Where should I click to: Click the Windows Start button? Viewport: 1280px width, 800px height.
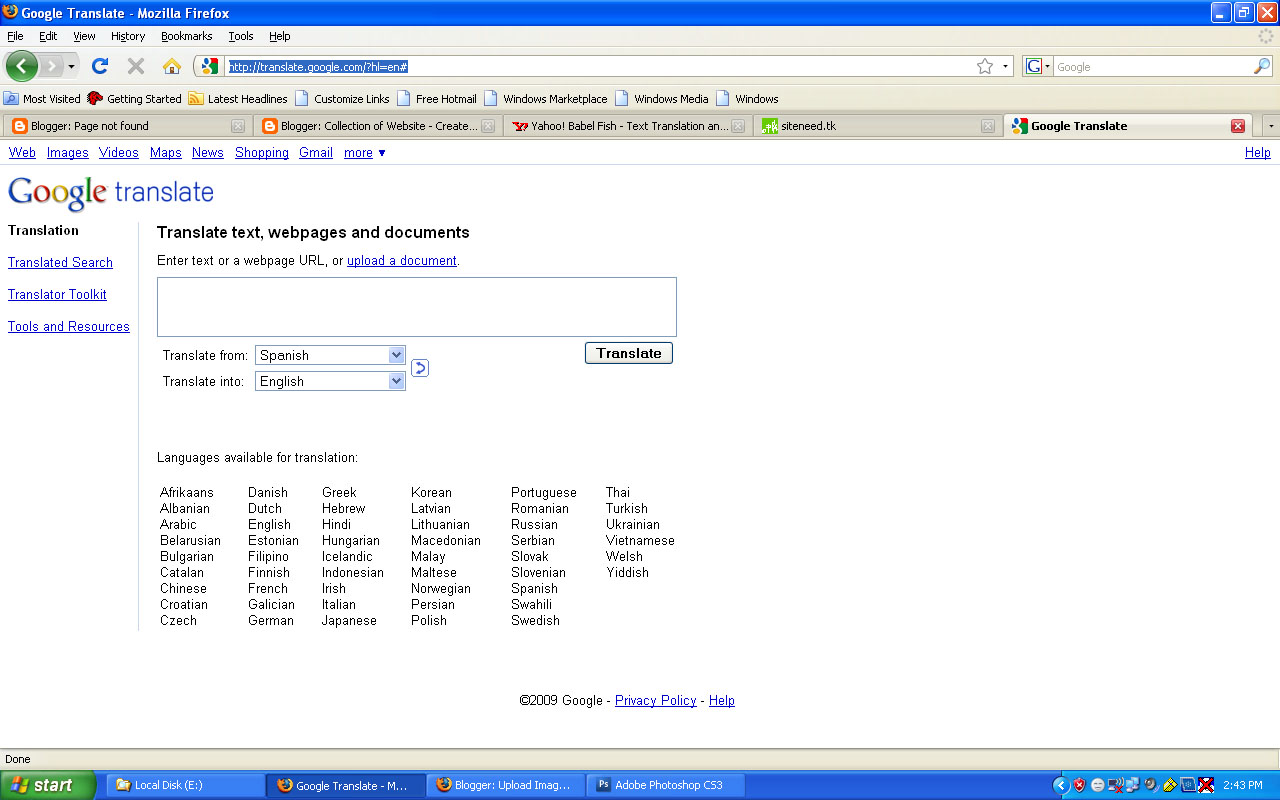tap(48, 785)
